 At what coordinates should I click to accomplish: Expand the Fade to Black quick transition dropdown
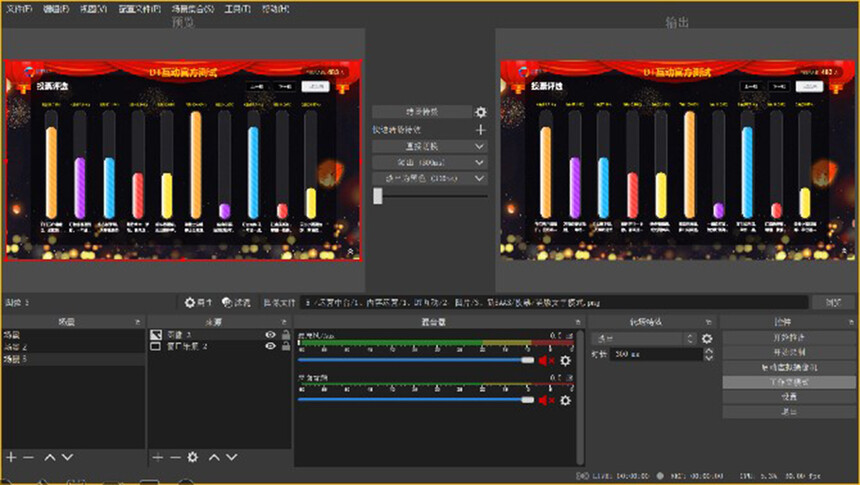[429, 178]
